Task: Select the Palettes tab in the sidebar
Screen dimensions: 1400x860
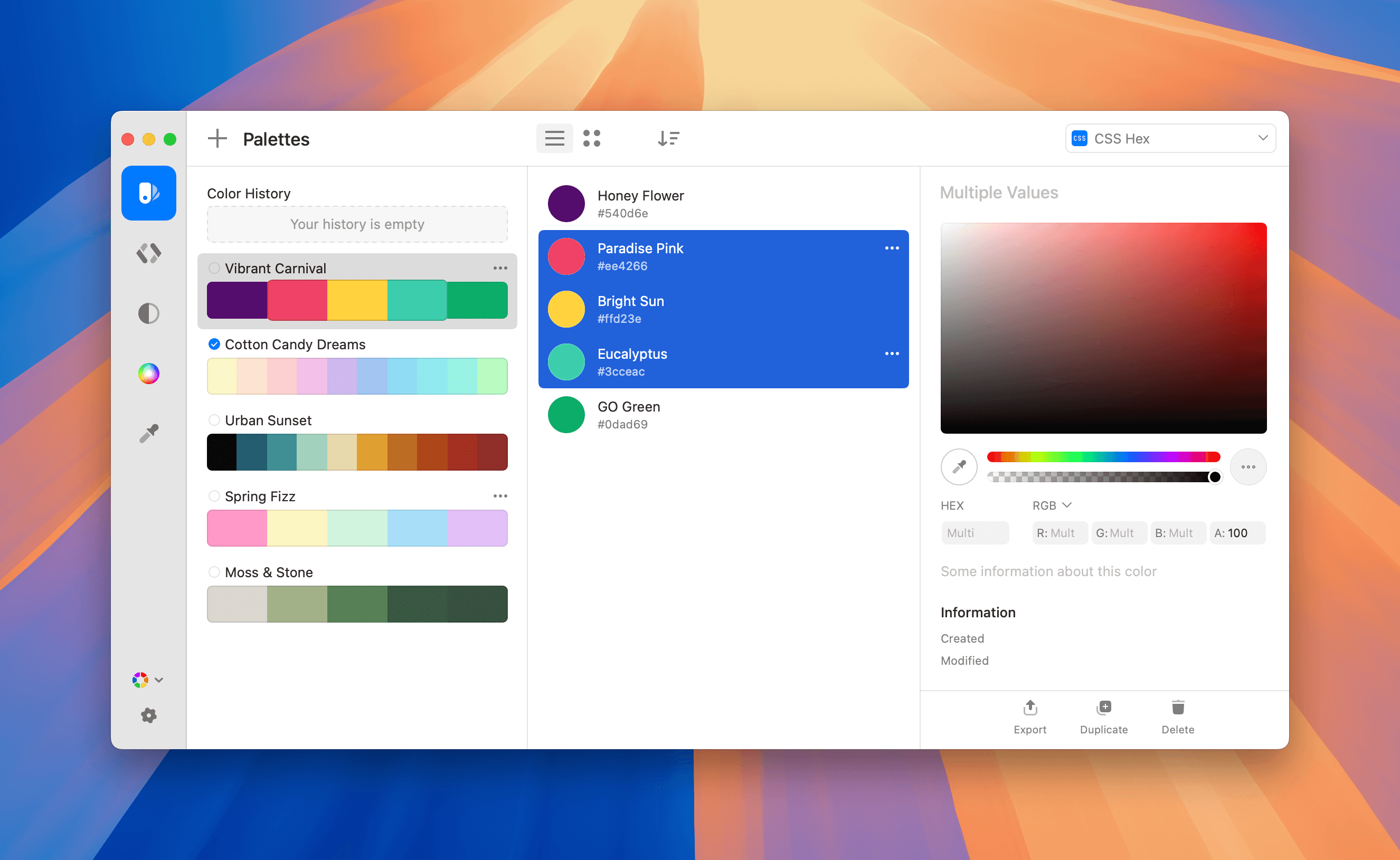Action: (x=148, y=193)
